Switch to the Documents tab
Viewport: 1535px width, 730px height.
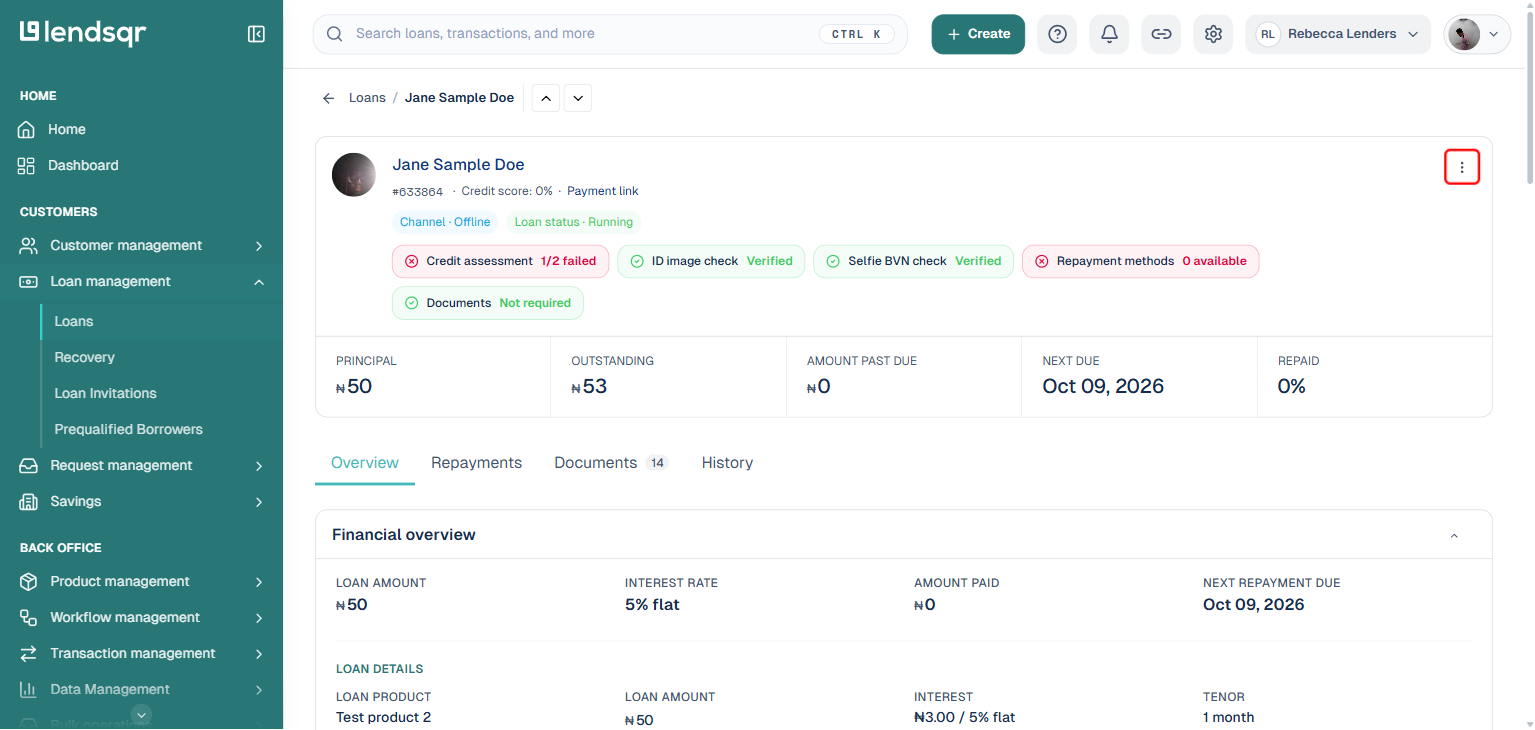[x=611, y=463]
